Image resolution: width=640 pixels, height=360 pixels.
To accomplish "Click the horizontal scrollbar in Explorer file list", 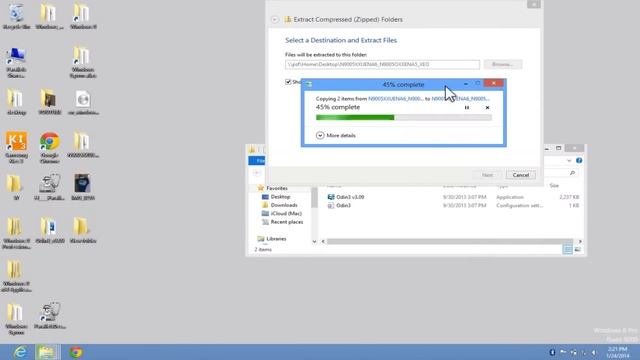I will pyautogui.click(x=449, y=242).
